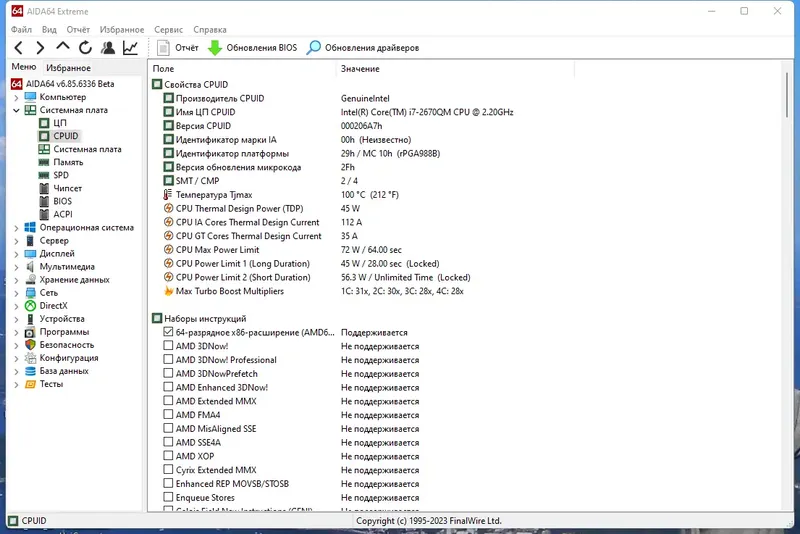Open the Вид menu
Screen dimensions: 800x534
point(49,30)
